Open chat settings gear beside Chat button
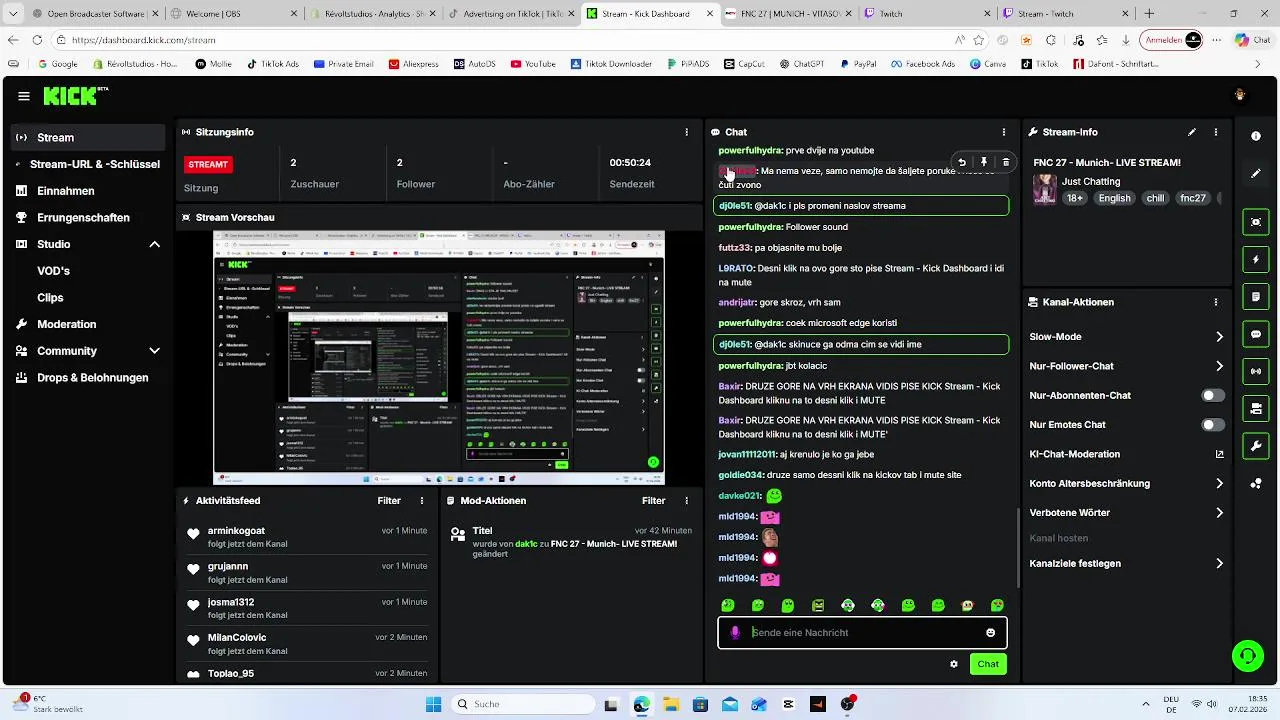The width and height of the screenshot is (1280, 720). 954,664
